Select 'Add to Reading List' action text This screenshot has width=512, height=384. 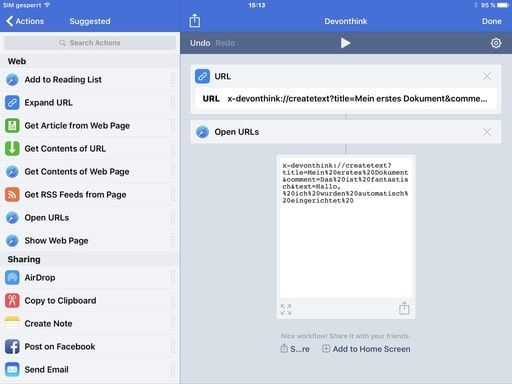click(63, 79)
